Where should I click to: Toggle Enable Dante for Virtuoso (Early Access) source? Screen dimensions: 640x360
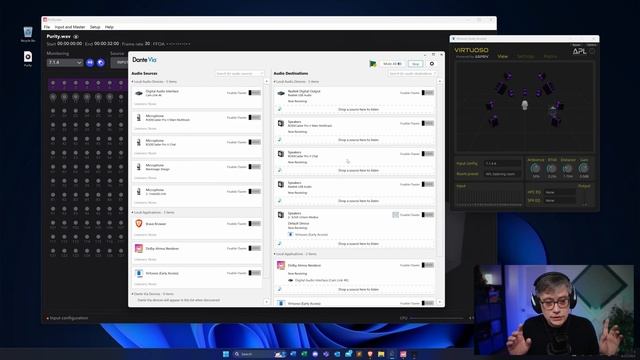255,273
